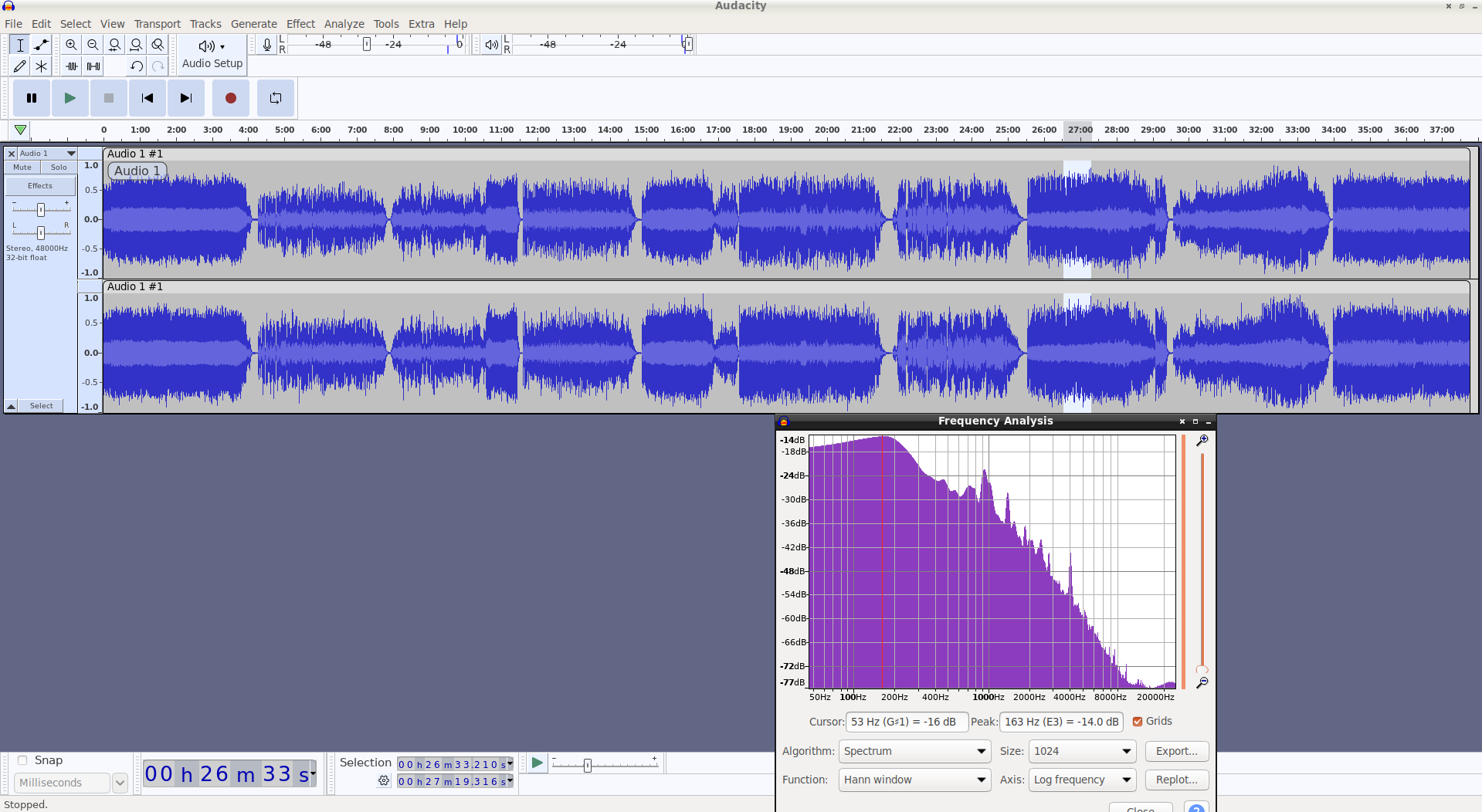This screenshot has height=812, width=1482.
Task: Open the Analyze menu
Action: pyautogui.click(x=344, y=24)
